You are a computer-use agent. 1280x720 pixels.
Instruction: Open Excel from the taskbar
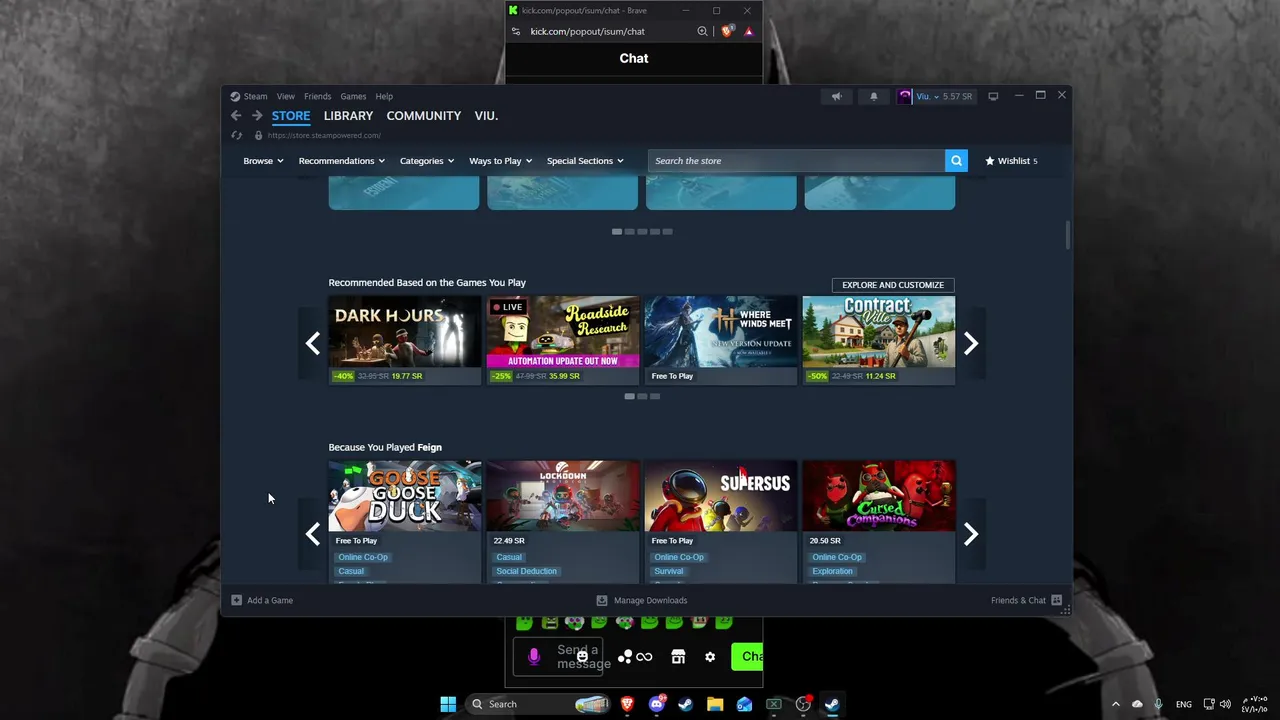pos(773,704)
